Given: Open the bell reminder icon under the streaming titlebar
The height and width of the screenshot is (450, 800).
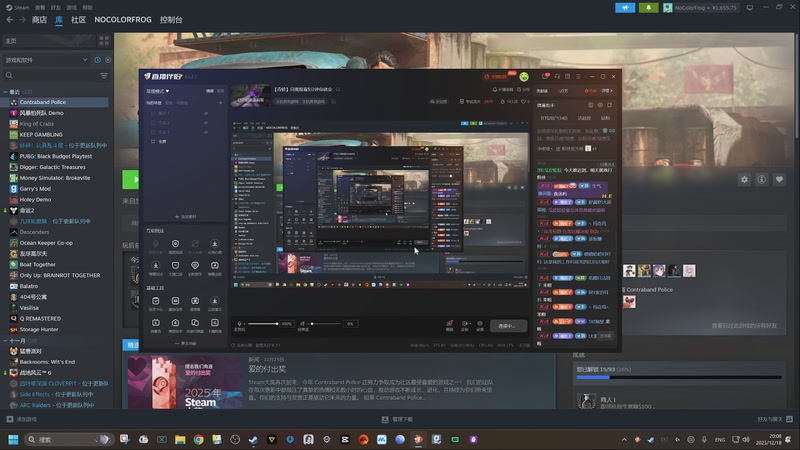Looking at the screenshot, I should coord(494,90).
